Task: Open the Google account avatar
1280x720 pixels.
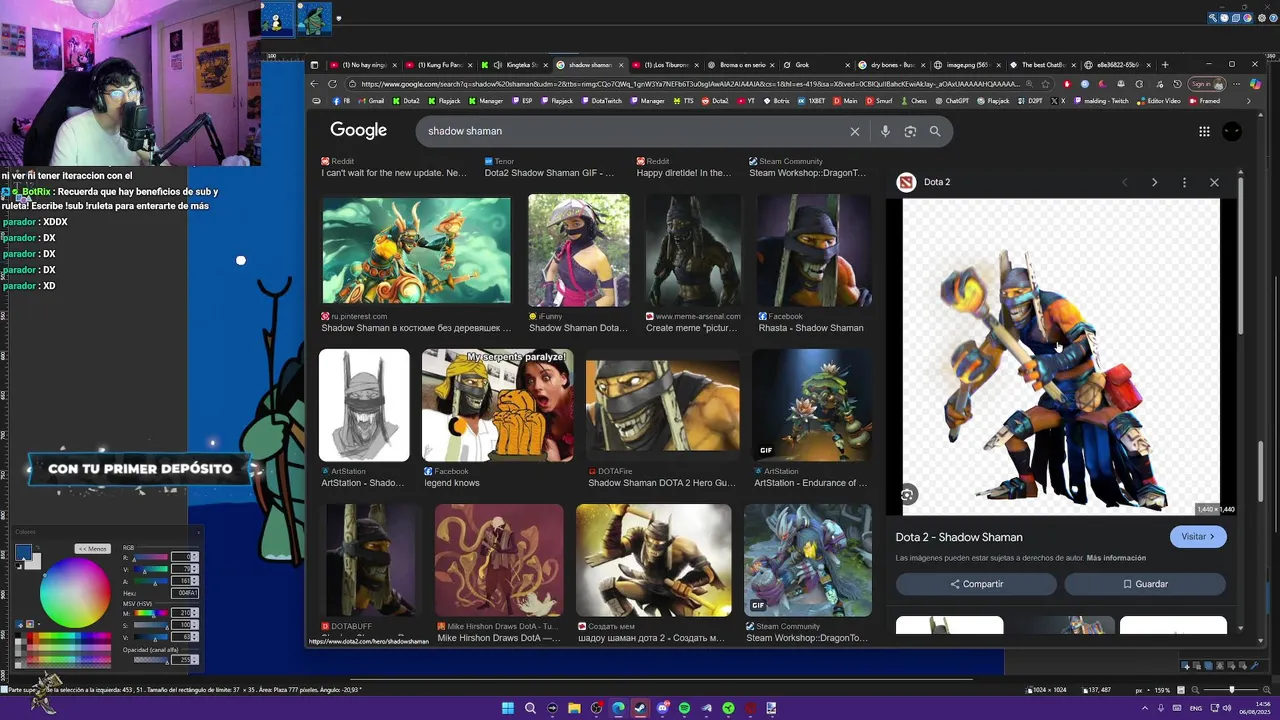Action: click(1232, 131)
